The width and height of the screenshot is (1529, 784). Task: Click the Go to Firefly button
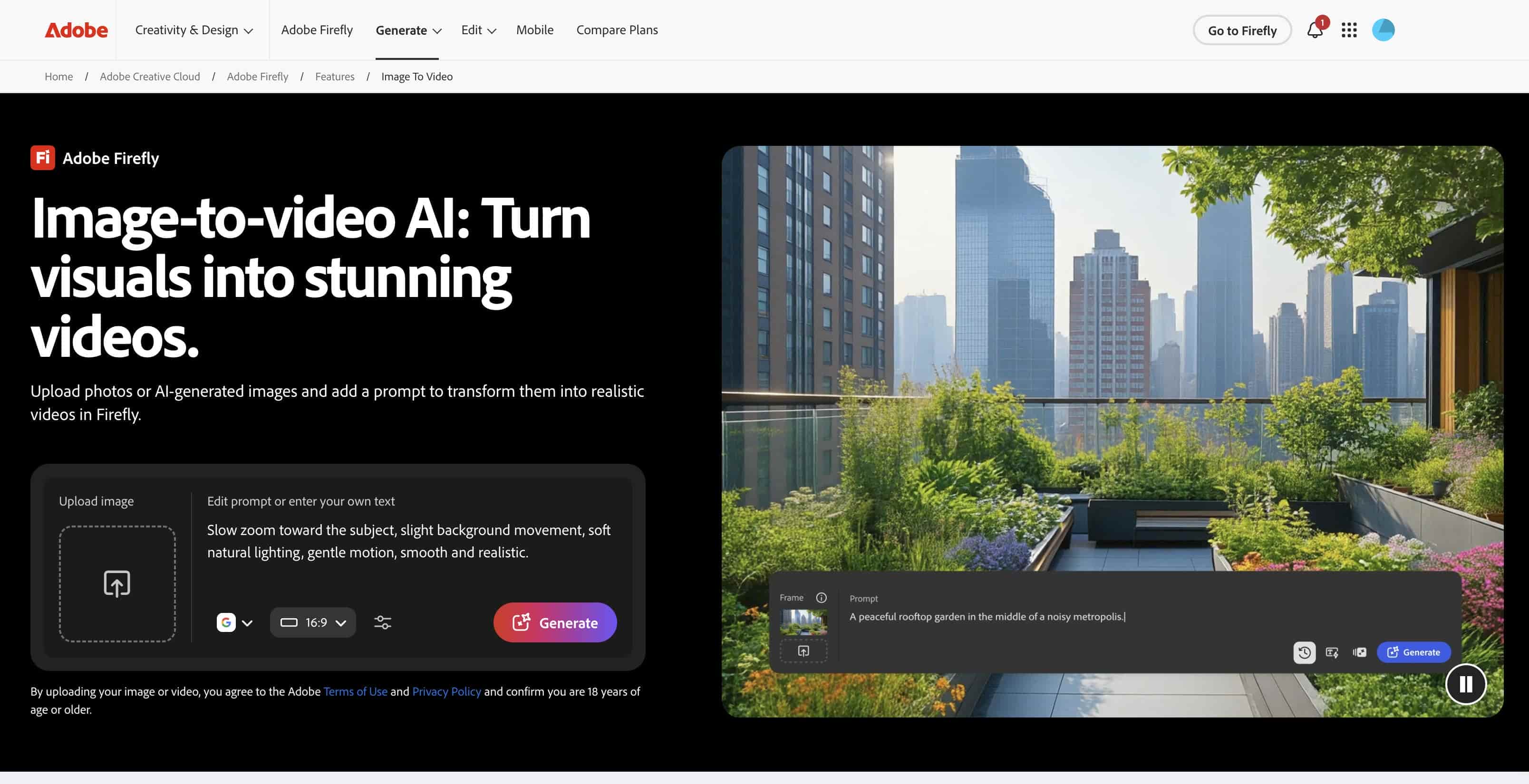click(x=1242, y=30)
